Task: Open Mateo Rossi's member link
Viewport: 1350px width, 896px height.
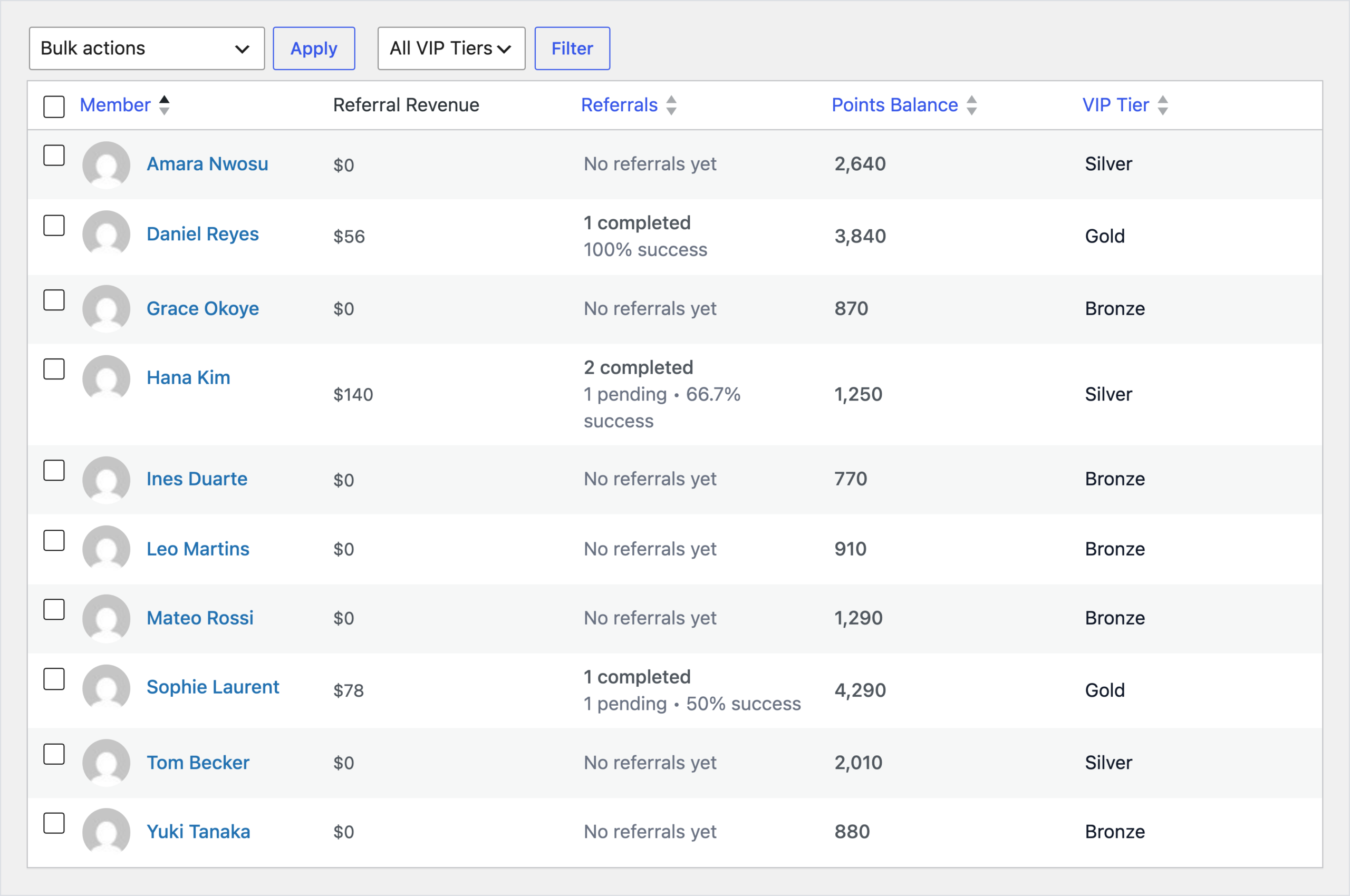Action: (x=200, y=618)
